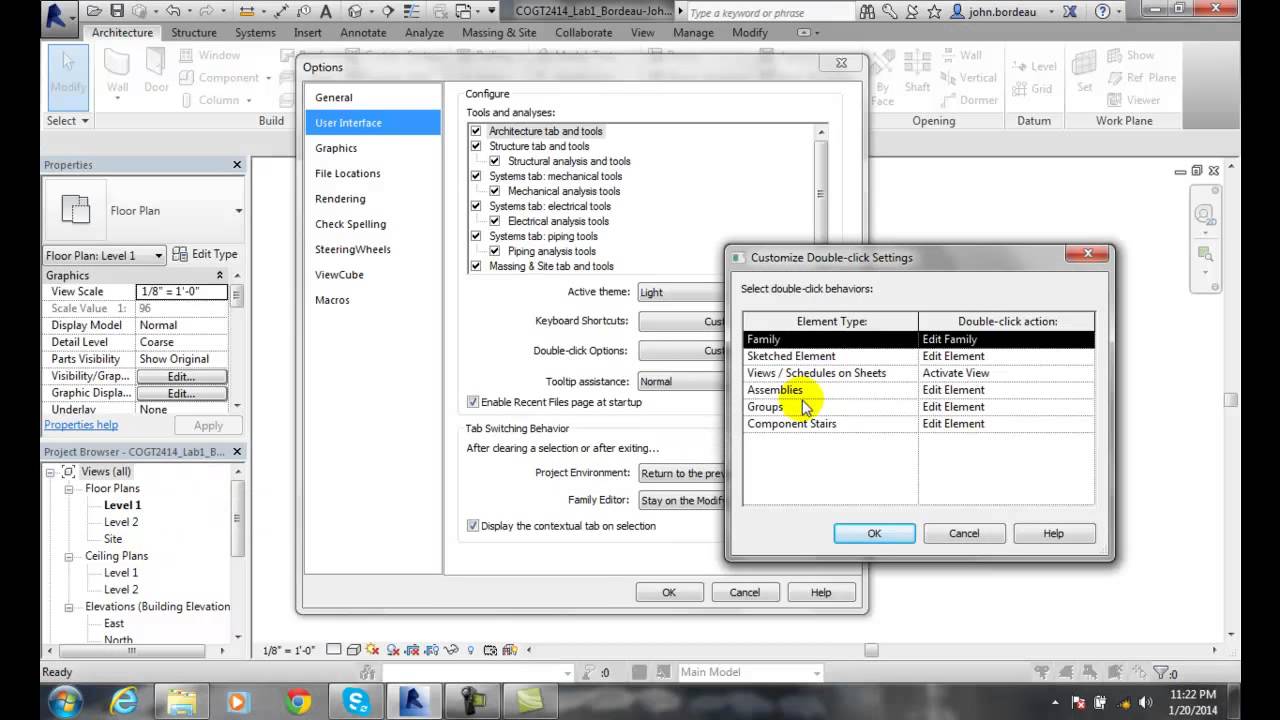Open the Revit application menu button

pos(59,15)
